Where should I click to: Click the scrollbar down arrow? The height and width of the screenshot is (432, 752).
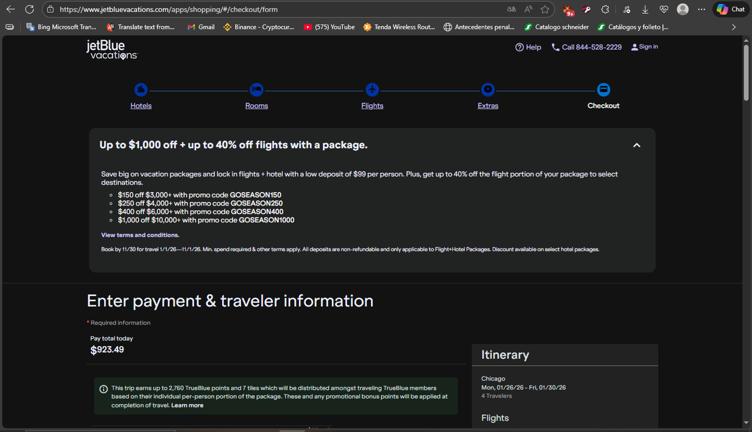pos(746,423)
